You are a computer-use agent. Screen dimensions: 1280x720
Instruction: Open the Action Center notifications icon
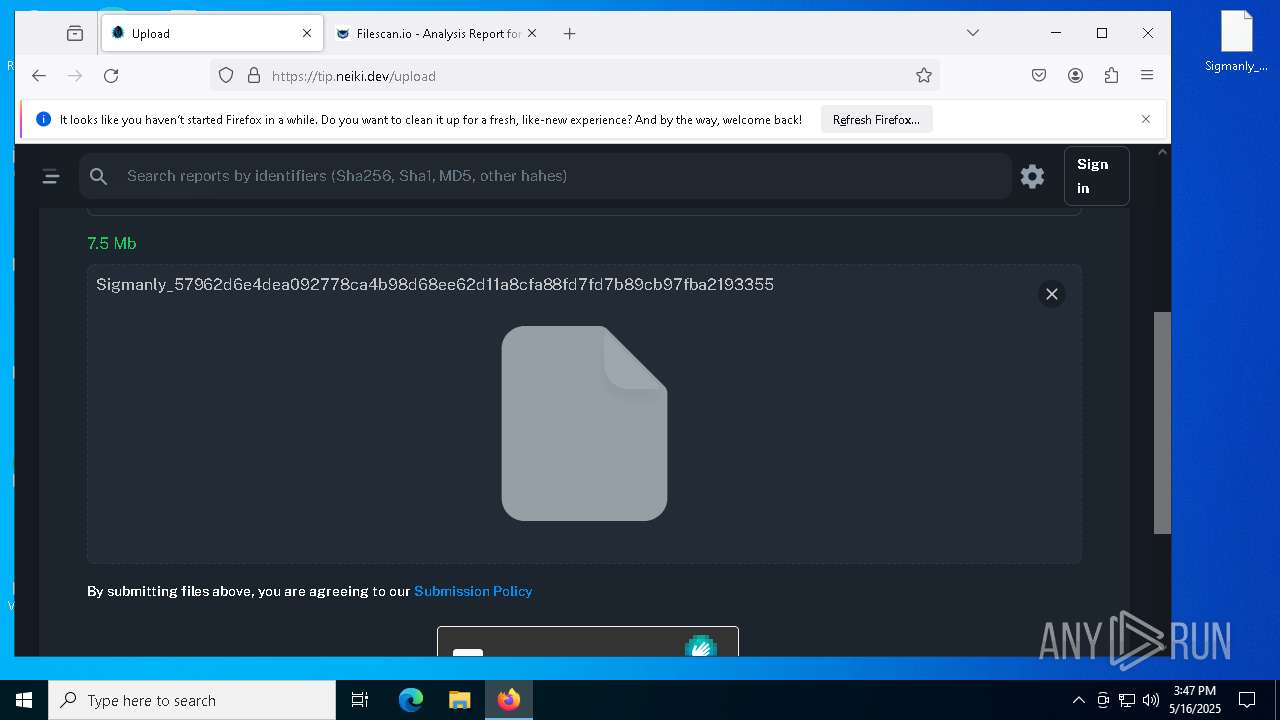tap(1247, 700)
